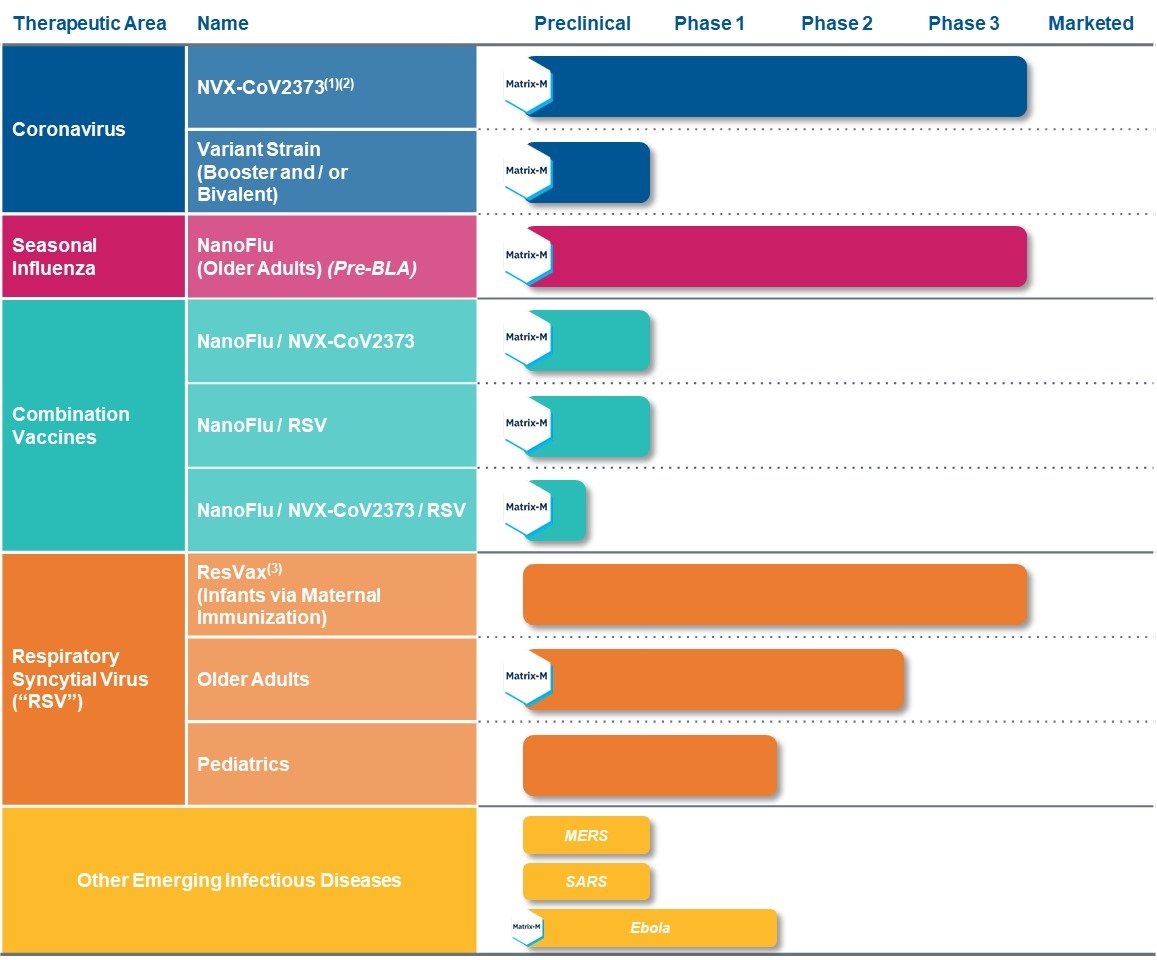Select the Matrix-M badge in the RSV Older Adults row
The image size is (1157, 960).
[526, 677]
